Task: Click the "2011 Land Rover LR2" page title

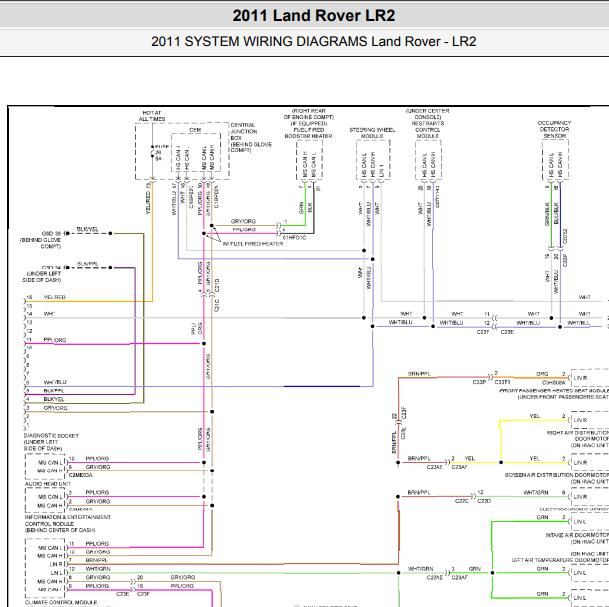Action: [x=313, y=16]
